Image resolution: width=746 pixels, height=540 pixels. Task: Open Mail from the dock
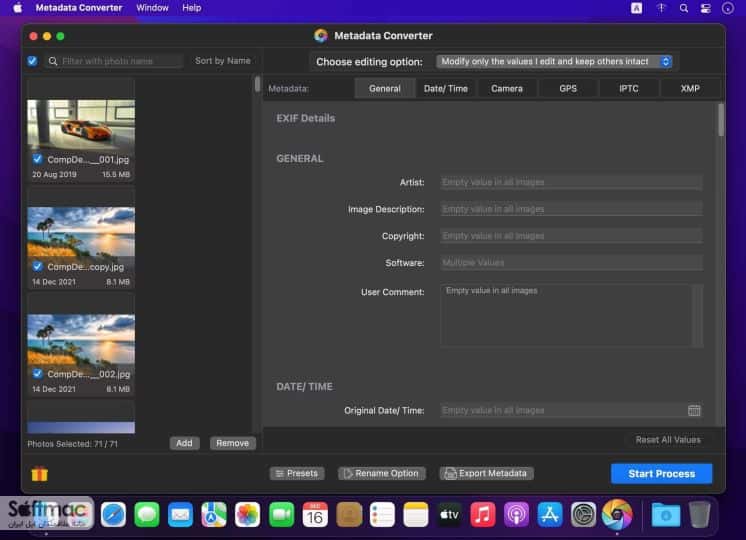click(180, 514)
